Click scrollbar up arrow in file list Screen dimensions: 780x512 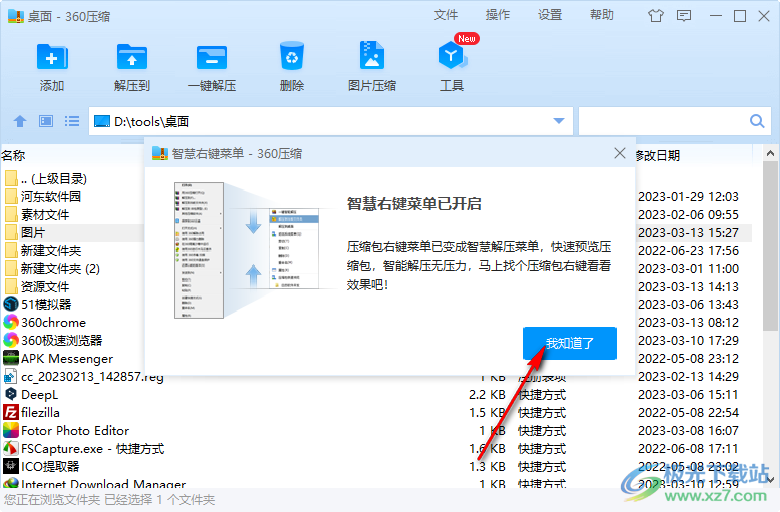(x=771, y=153)
